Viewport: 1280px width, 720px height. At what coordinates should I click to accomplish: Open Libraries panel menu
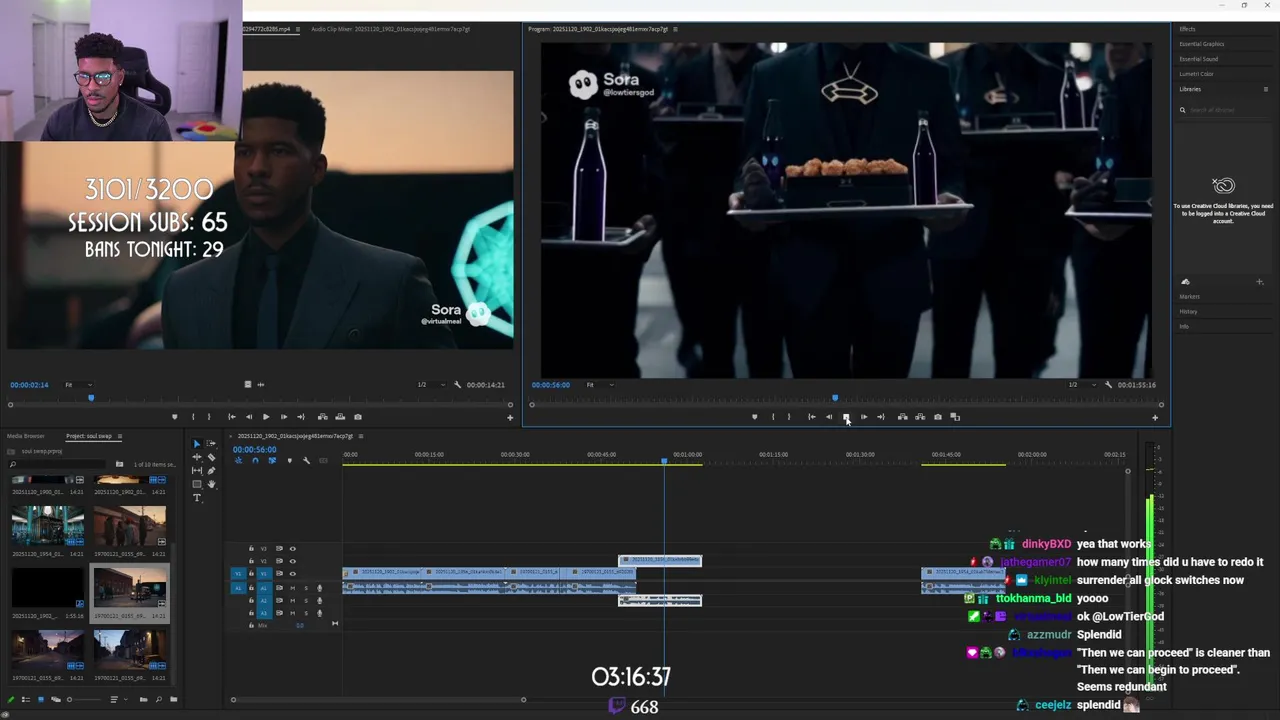(x=1266, y=89)
